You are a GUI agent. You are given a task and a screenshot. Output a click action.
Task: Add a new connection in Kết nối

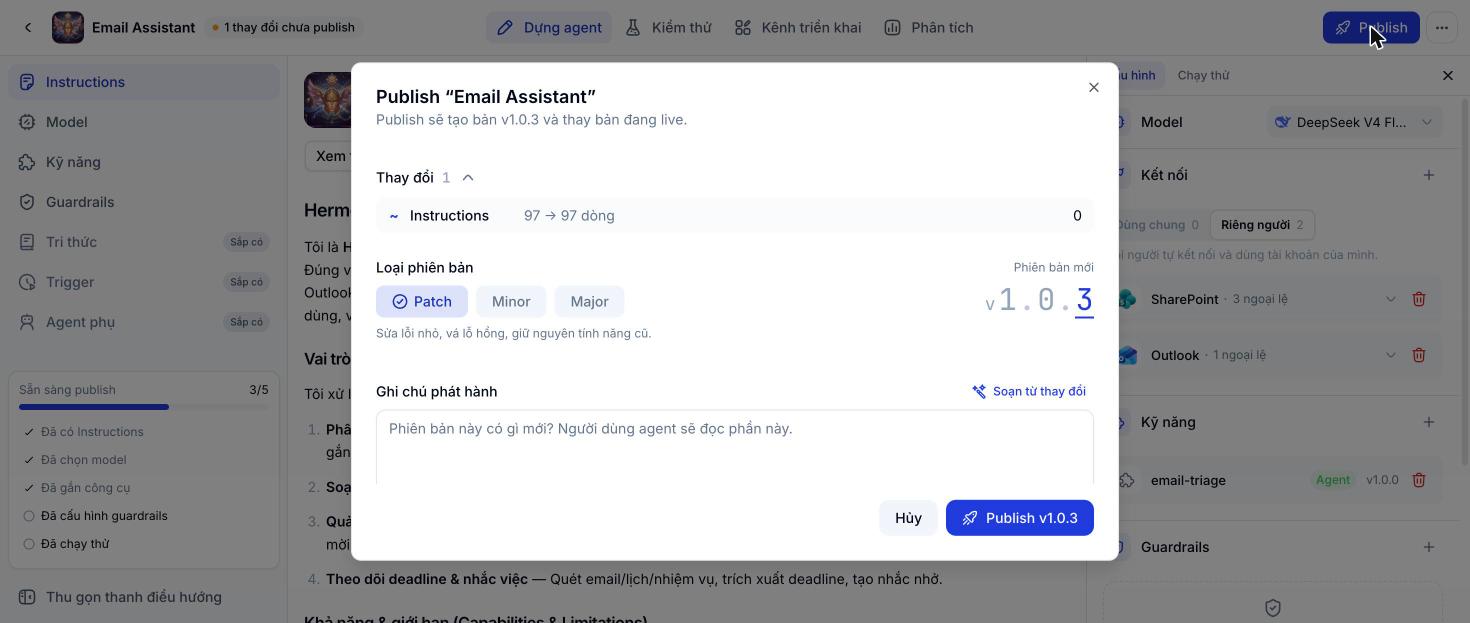[1428, 175]
